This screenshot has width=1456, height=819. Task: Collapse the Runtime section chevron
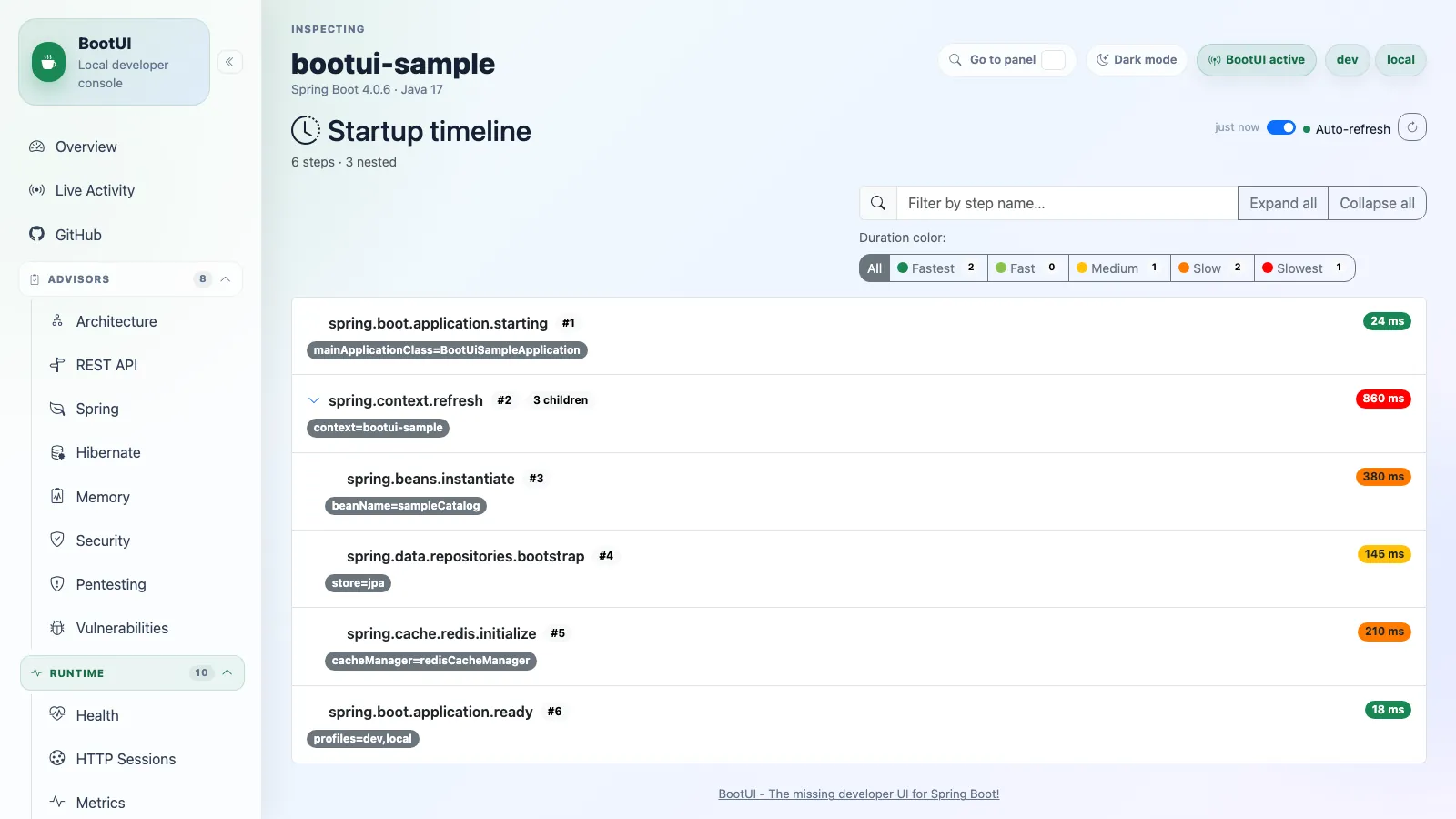[227, 673]
